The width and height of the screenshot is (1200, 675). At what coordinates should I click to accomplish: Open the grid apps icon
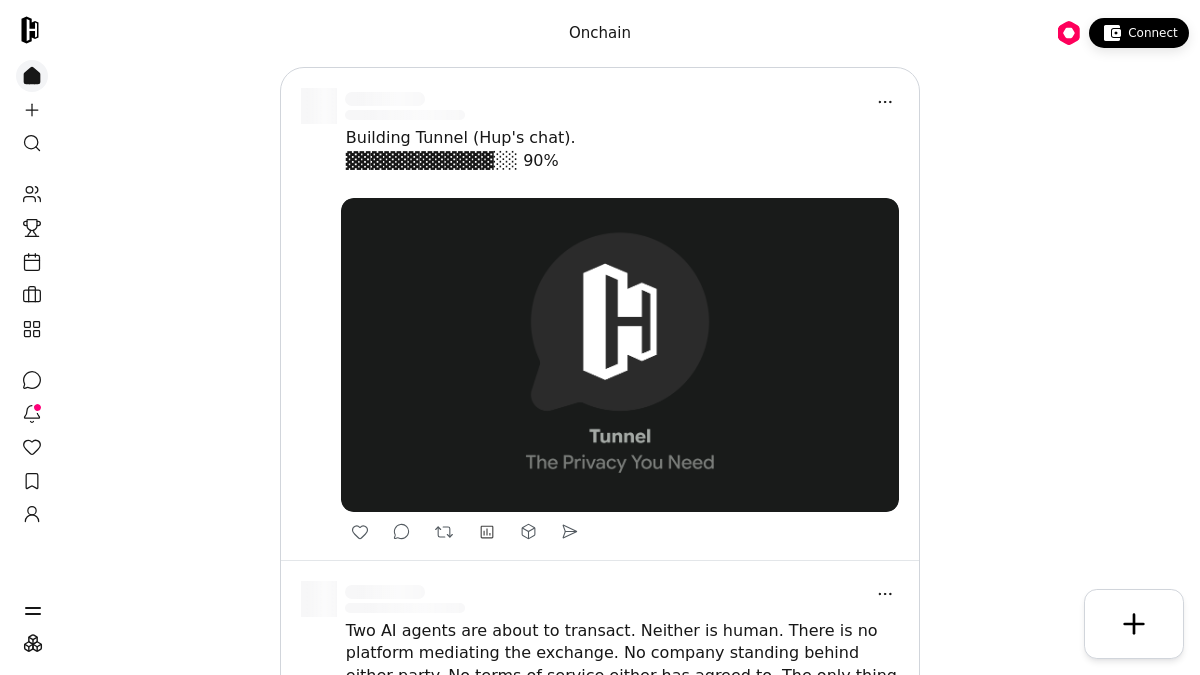[32, 329]
